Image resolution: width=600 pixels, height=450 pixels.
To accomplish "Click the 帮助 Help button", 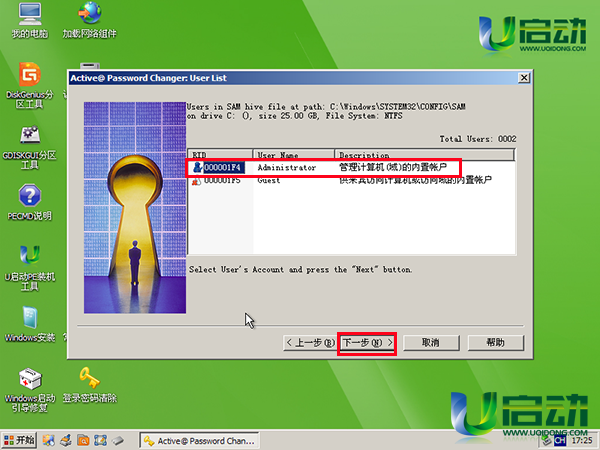I will coord(496,343).
